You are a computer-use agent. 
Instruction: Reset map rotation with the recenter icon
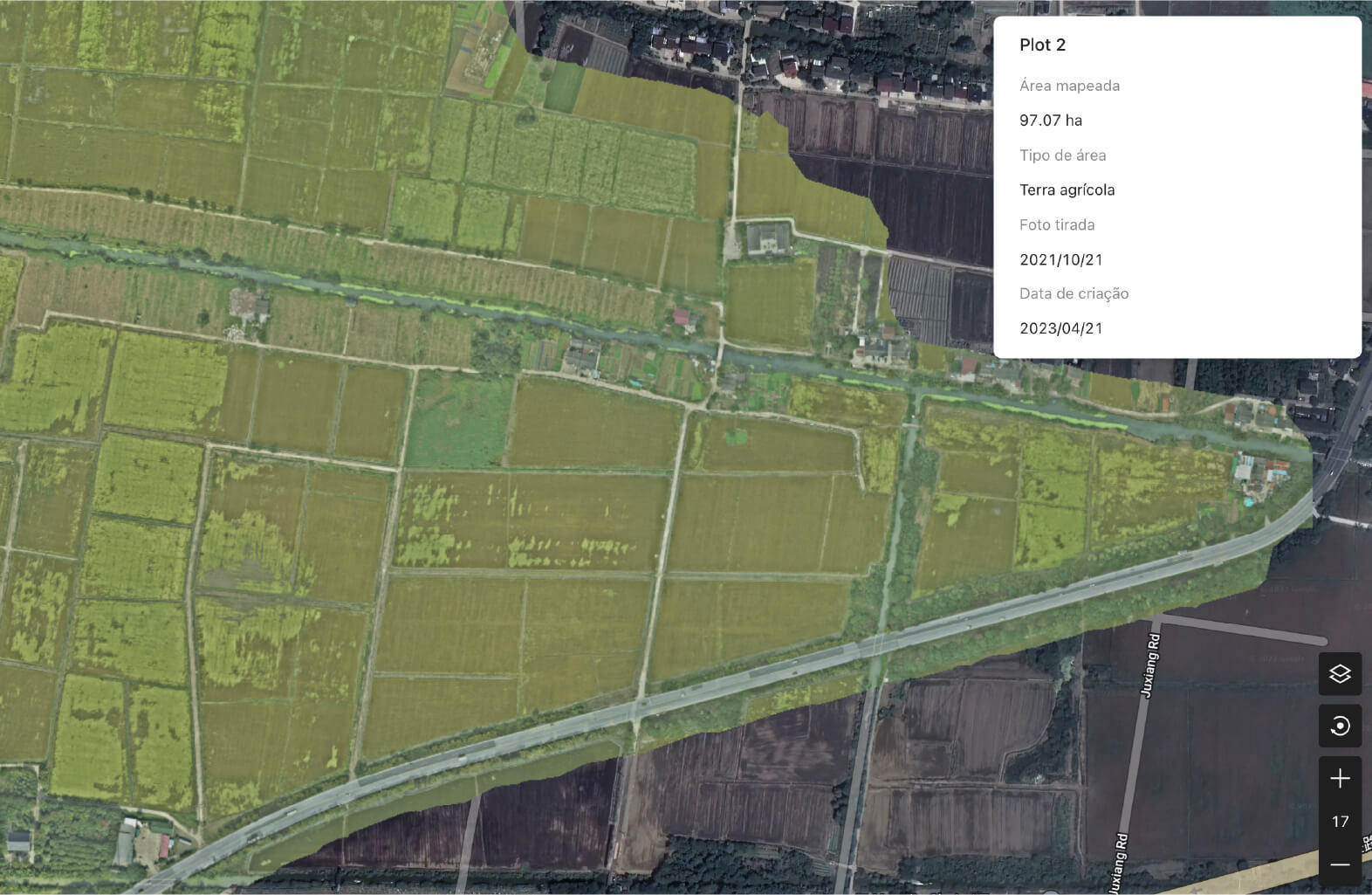tap(1340, 726)
